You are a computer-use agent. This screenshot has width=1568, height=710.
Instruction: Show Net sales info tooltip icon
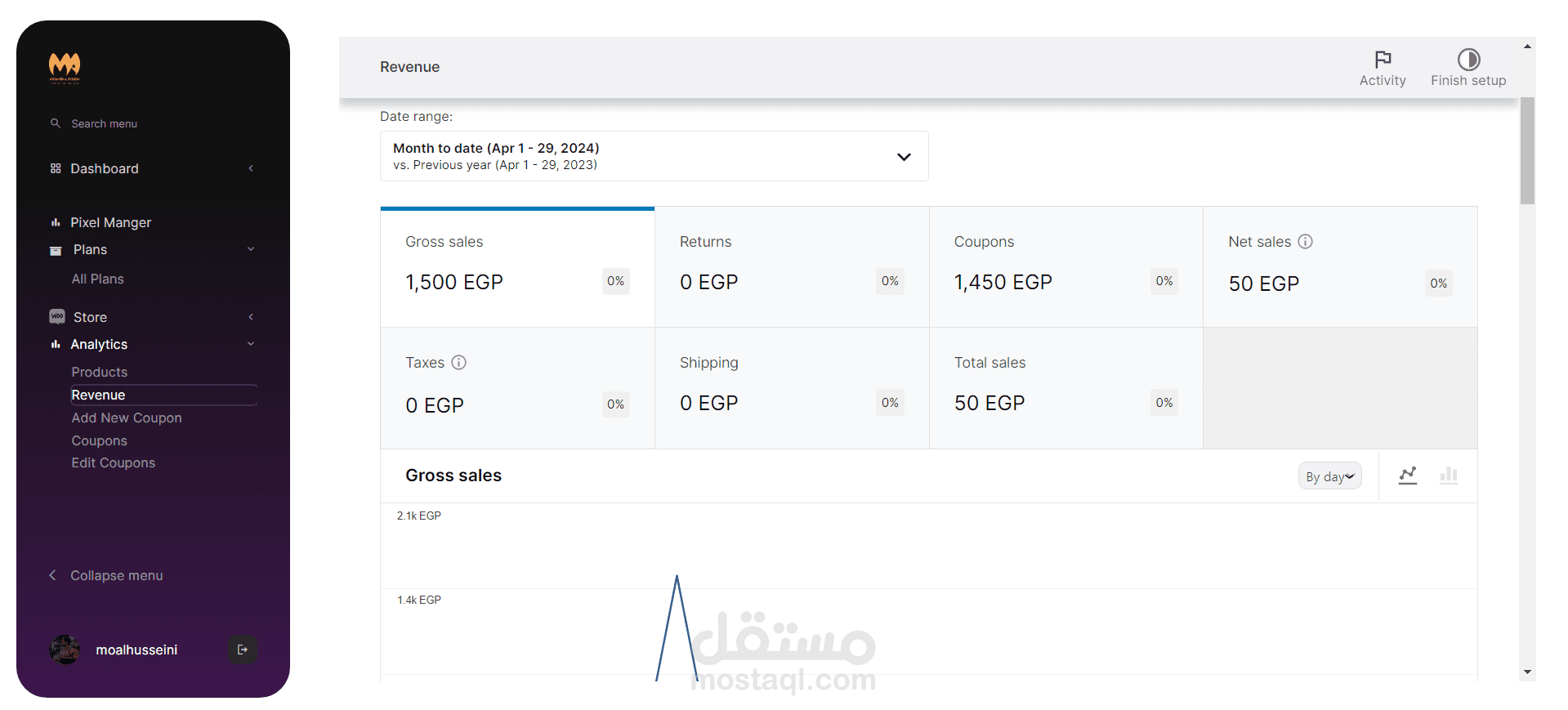click(x=1306, y=242)
